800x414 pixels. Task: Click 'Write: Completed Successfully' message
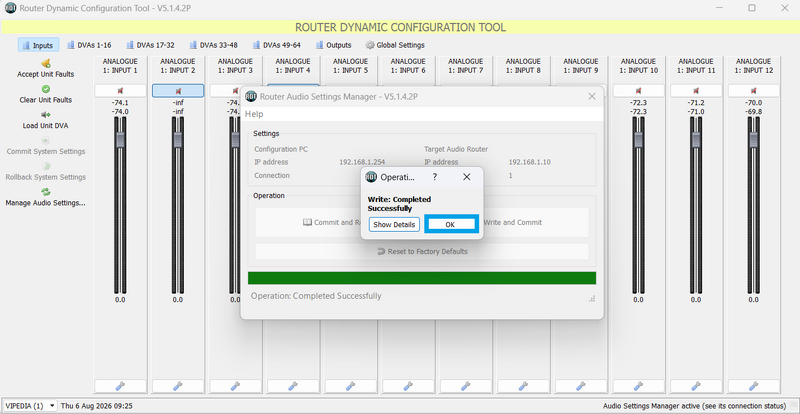399,204
